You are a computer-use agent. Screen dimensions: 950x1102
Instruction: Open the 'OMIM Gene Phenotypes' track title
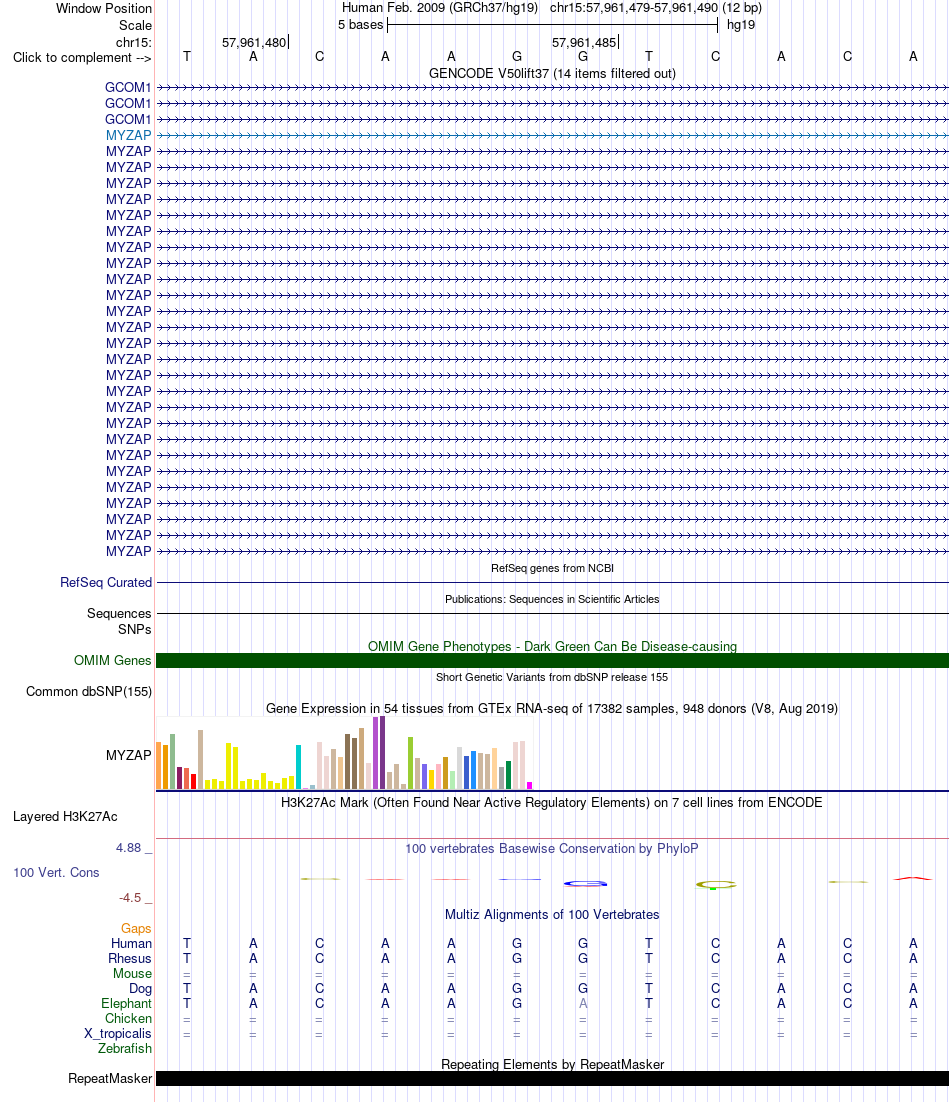click(552, 646)
